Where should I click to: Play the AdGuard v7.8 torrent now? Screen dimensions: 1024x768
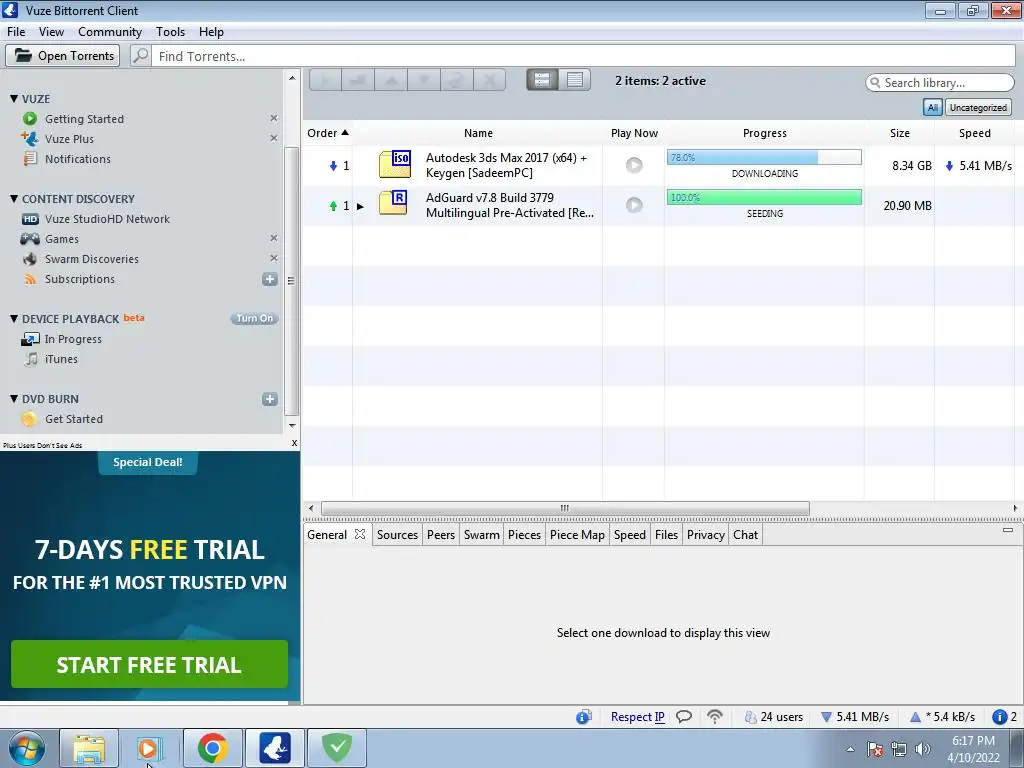(x=633, y=205)
